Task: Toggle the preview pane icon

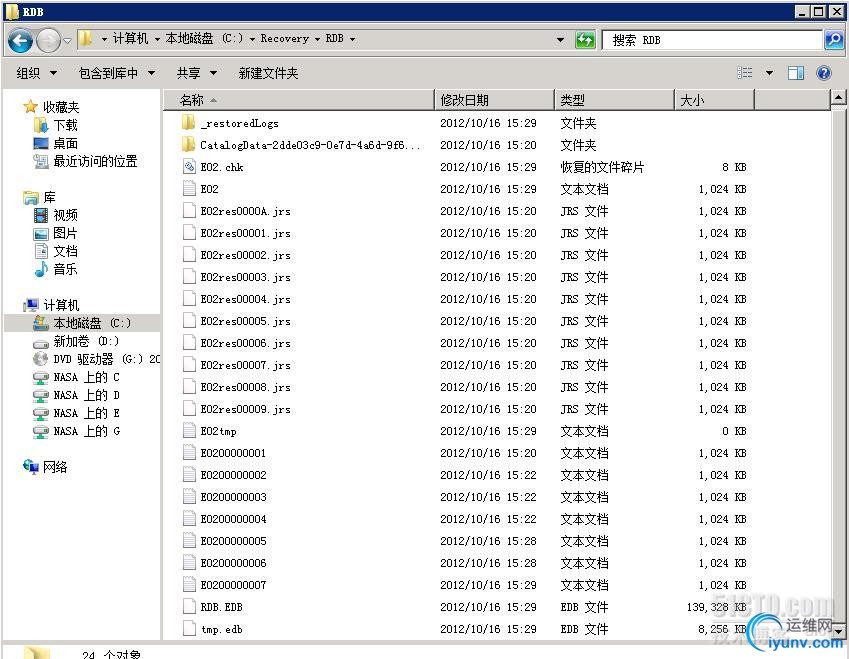Action: [x=795, y=73]
